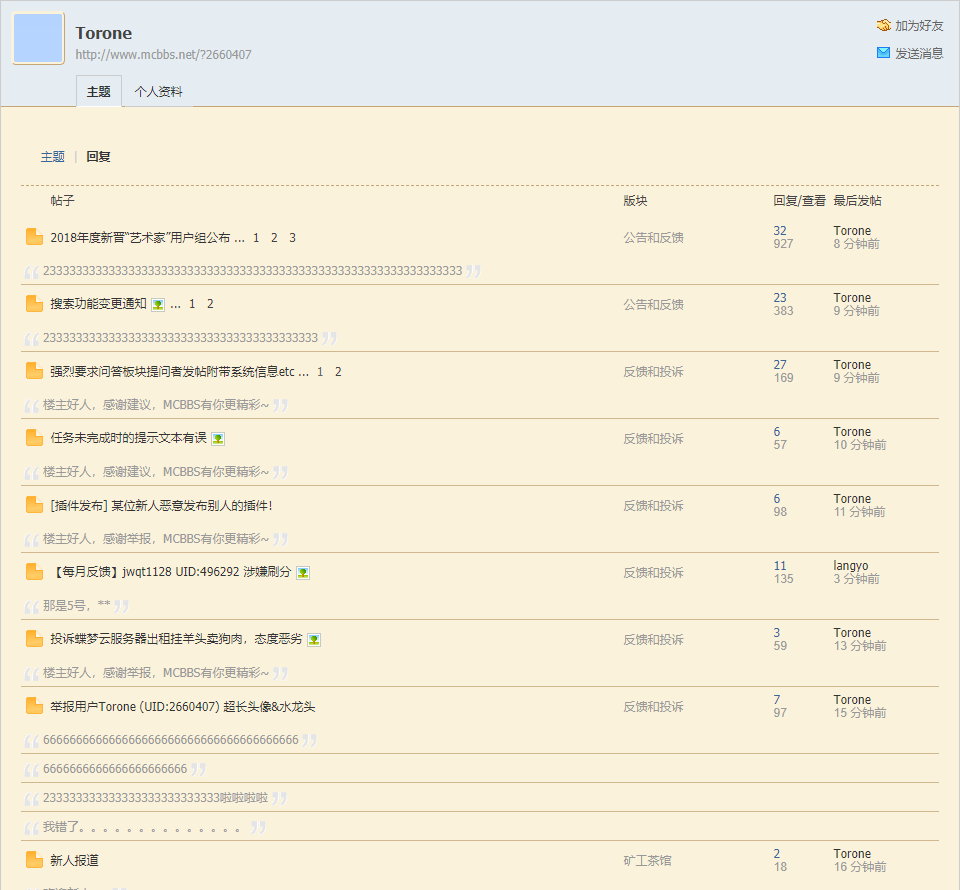Viewport: 960px width, 890px height.
Task: Open reply quote 那是5号,**
Action: click(x=77, y=605)
